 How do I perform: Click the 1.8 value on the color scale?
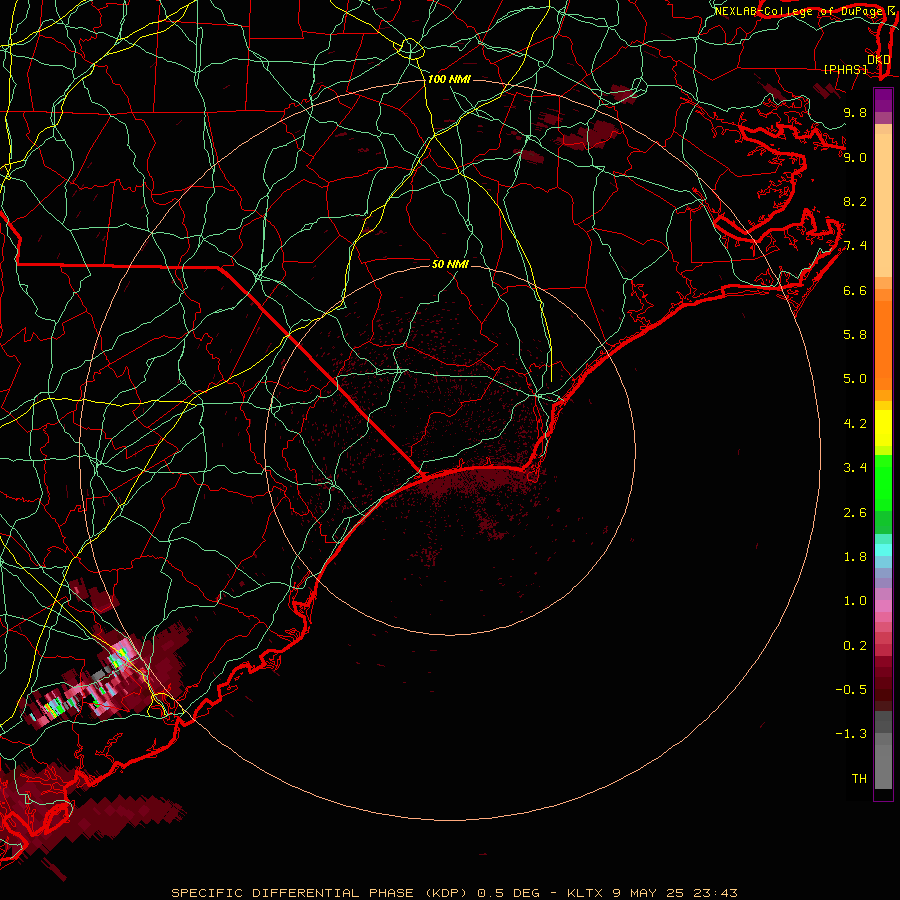click(855, 557)
